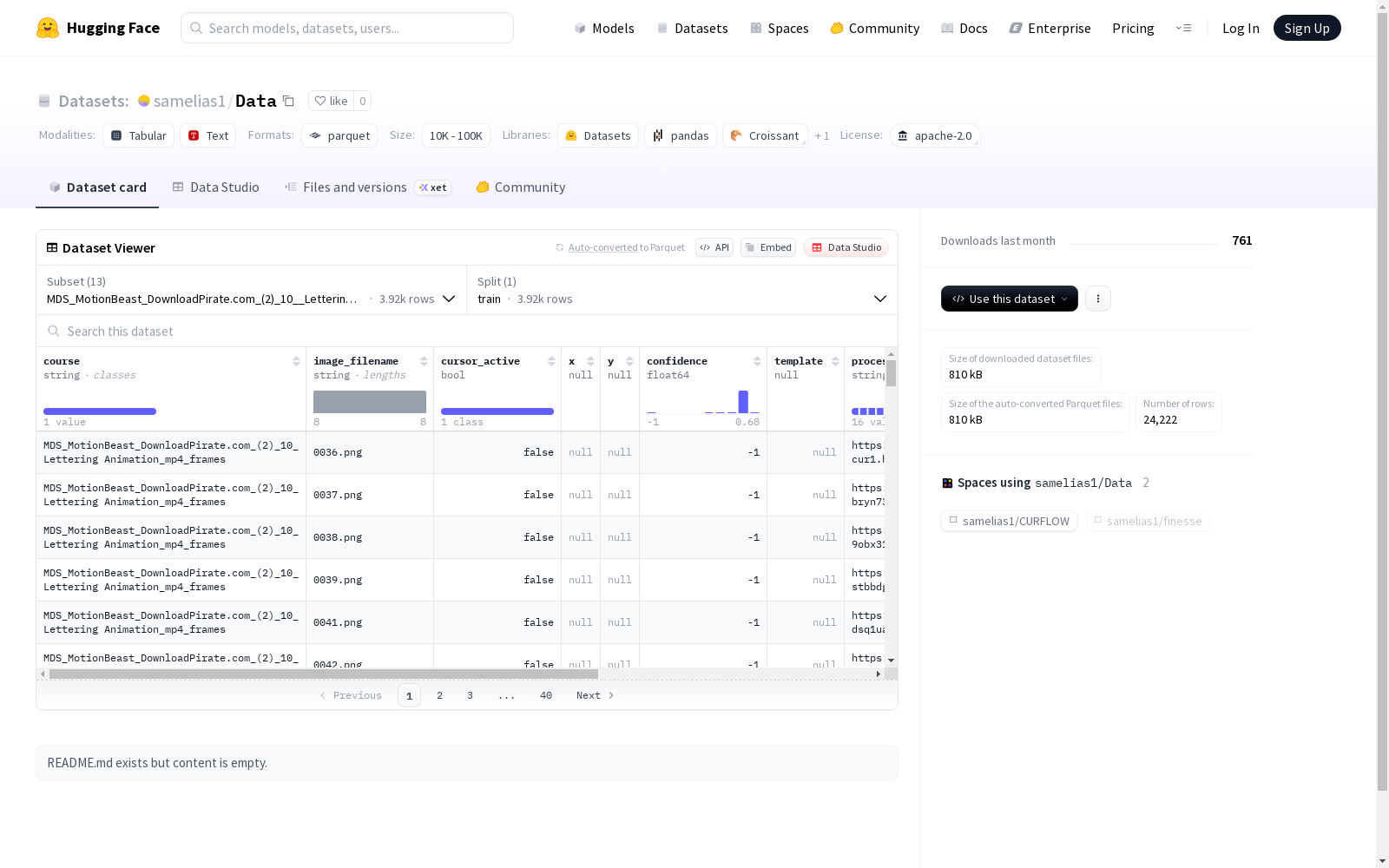Viewport: 1389px width, 868px height.
Task: Open the apache-2.0 license tag
Action: (935, 135)
